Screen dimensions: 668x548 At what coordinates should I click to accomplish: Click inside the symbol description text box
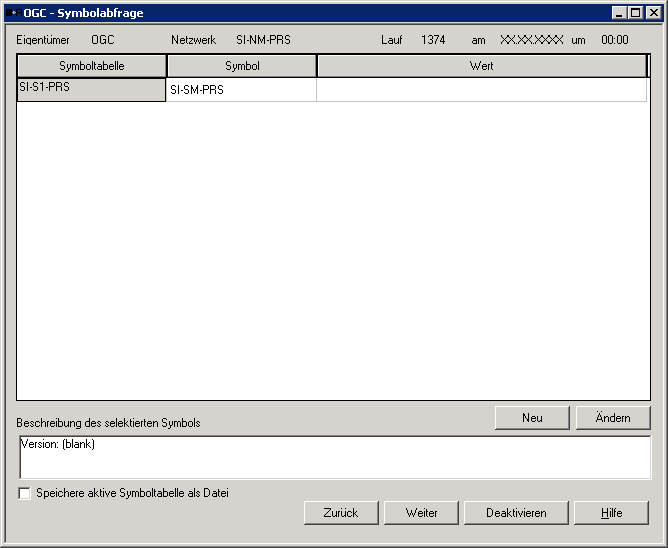tap(334, 458)
